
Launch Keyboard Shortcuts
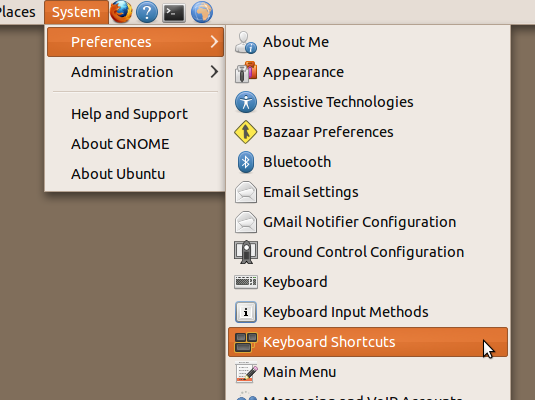(x=368, y=342)
